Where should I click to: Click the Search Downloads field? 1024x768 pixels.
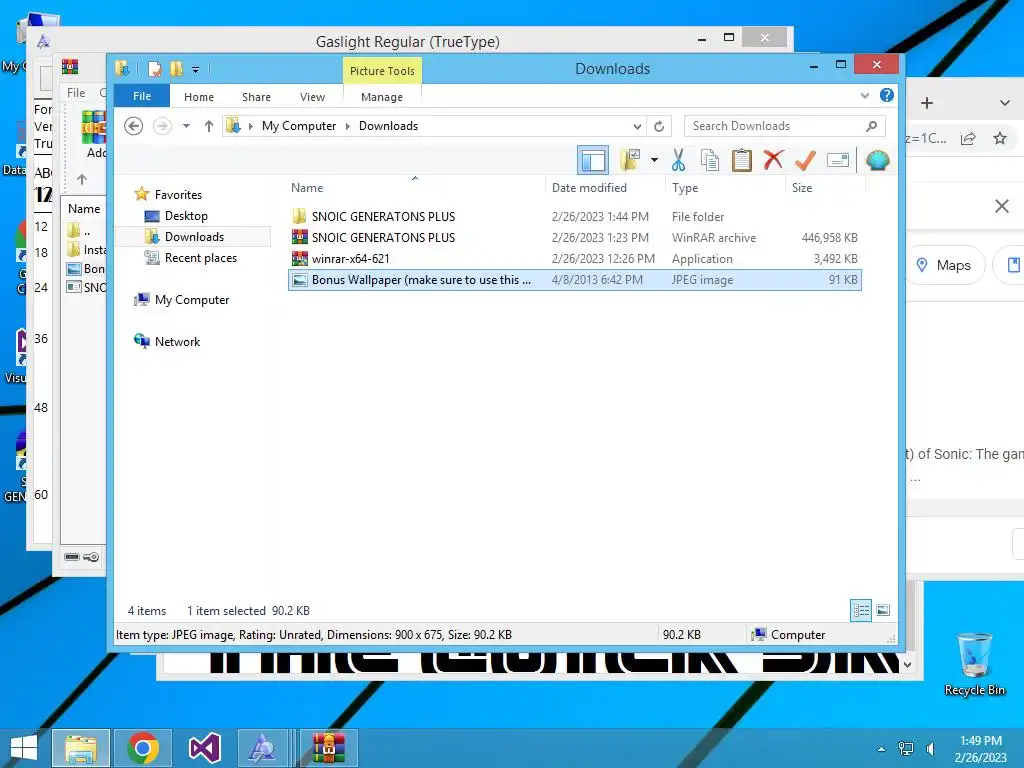tap(784, 126)
